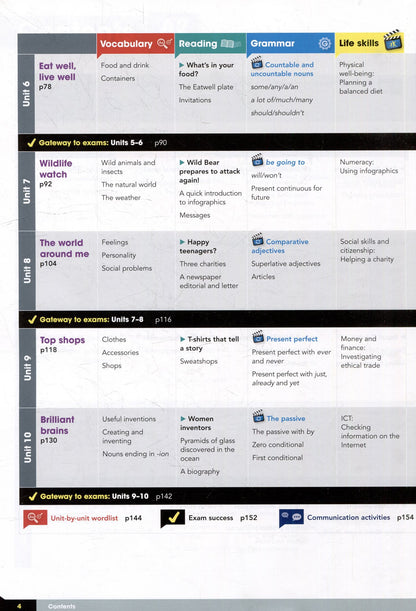Image resolution: width=416 pixels, height=611 pixels.
Task: Click the open book icon beside Reading
Action: pyautogui.click(x=231, y=43)
